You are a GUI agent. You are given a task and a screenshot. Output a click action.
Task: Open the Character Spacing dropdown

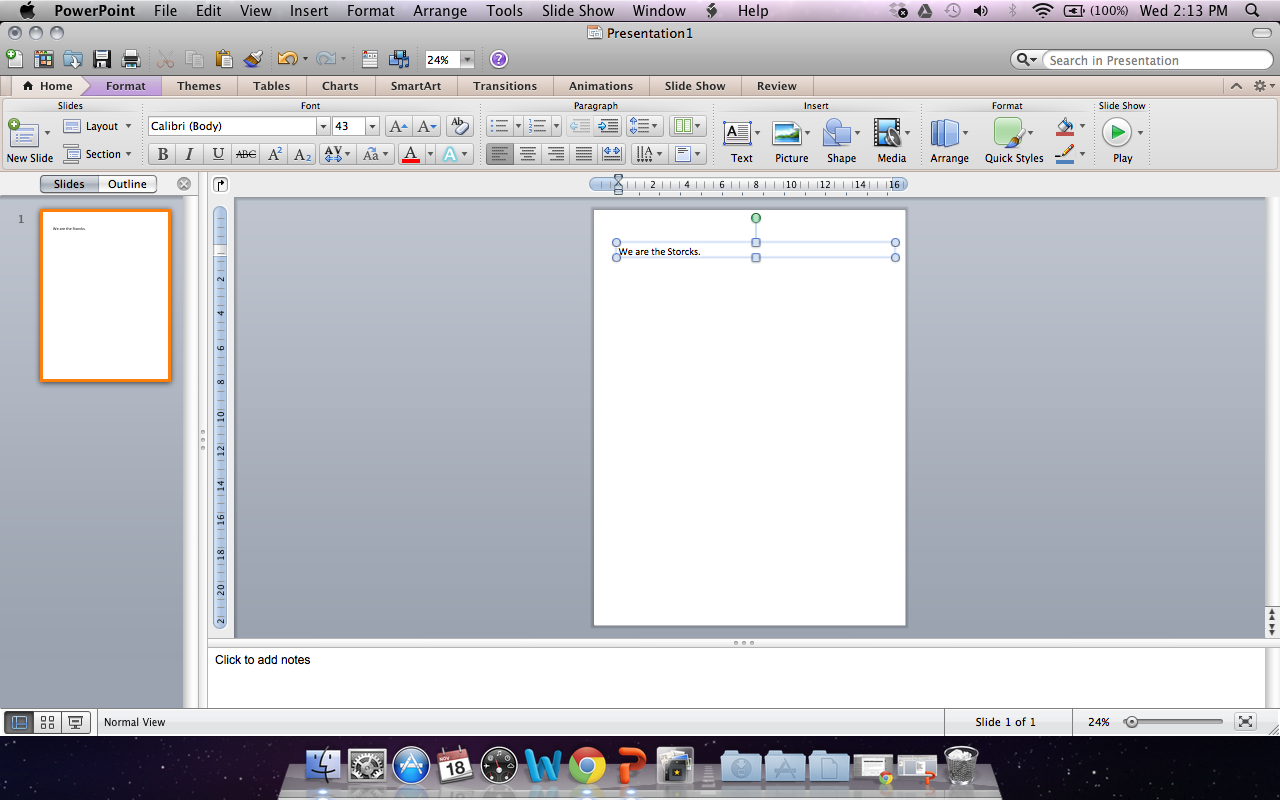pyautogui.click(x=337, y=154)
